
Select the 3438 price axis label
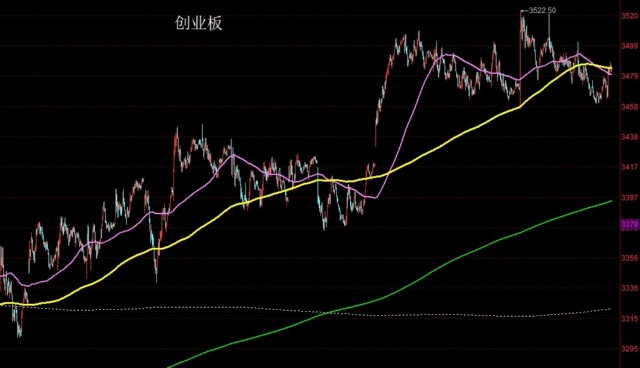click(629, 137)
